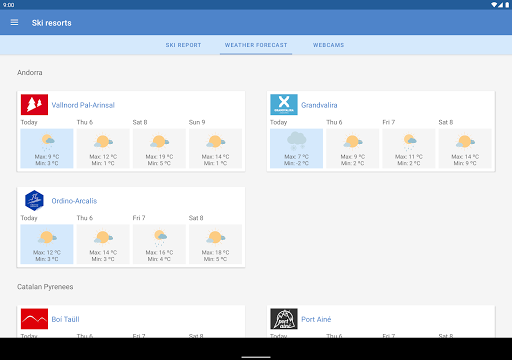Select Grandvalira Fri 7 weather icon
The width and height of the screenshot is (512, 360).
[409, 142]
